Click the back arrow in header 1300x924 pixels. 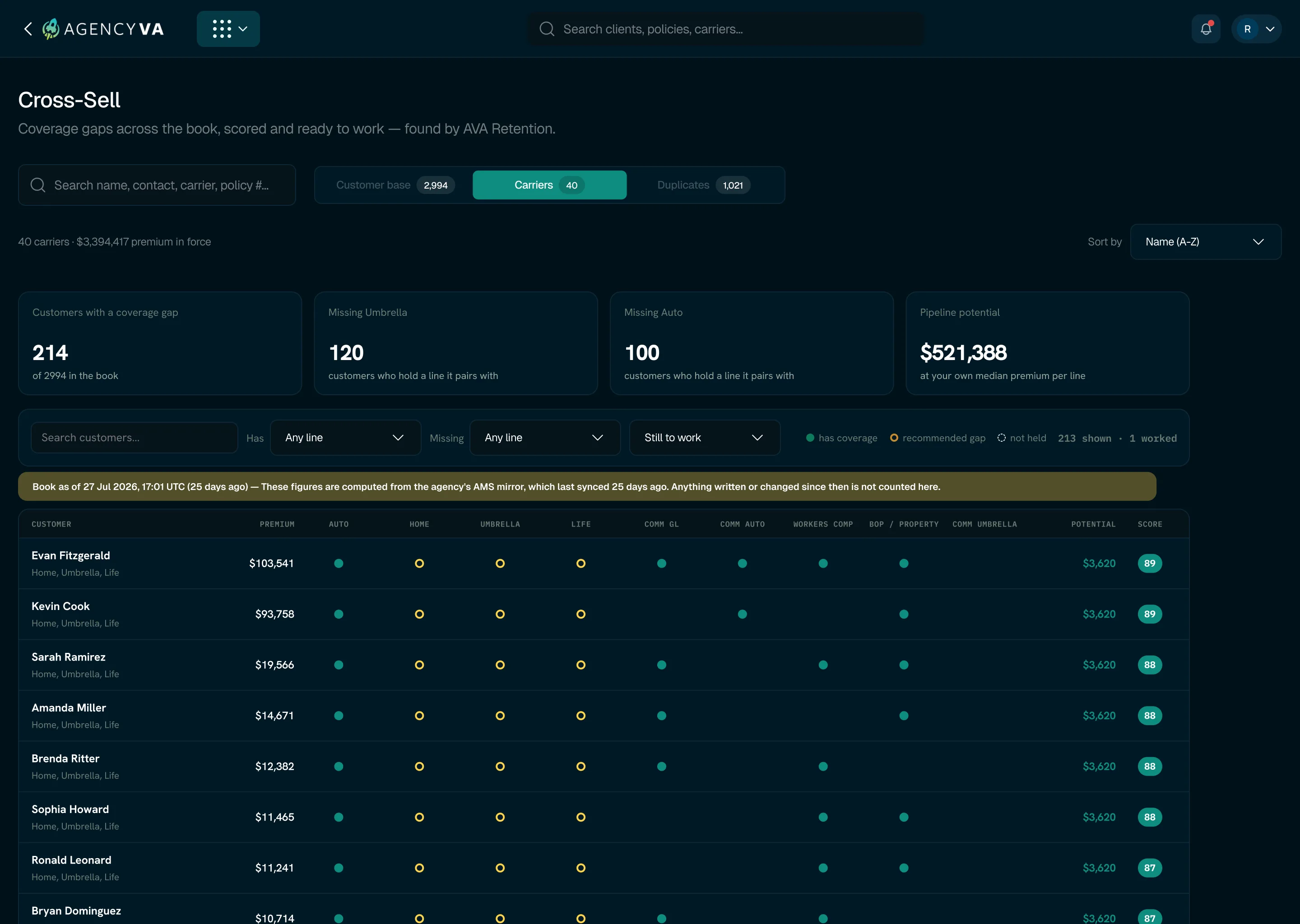pos(28,29)
